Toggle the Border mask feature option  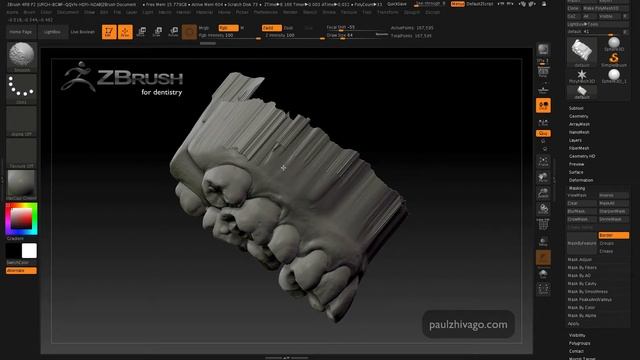click(x=613, y=235)
